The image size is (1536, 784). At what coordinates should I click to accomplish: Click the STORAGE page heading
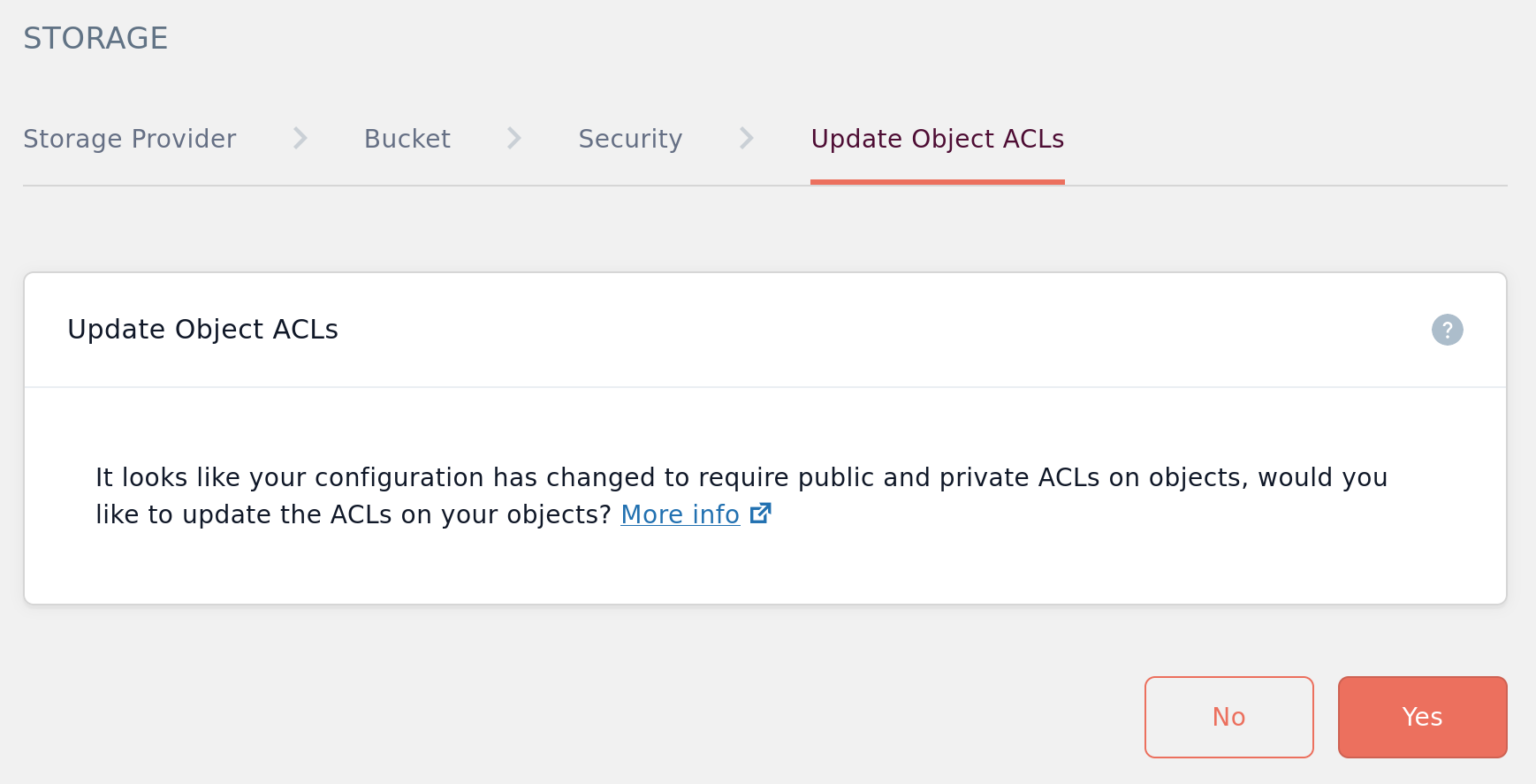tap(95, 37)
